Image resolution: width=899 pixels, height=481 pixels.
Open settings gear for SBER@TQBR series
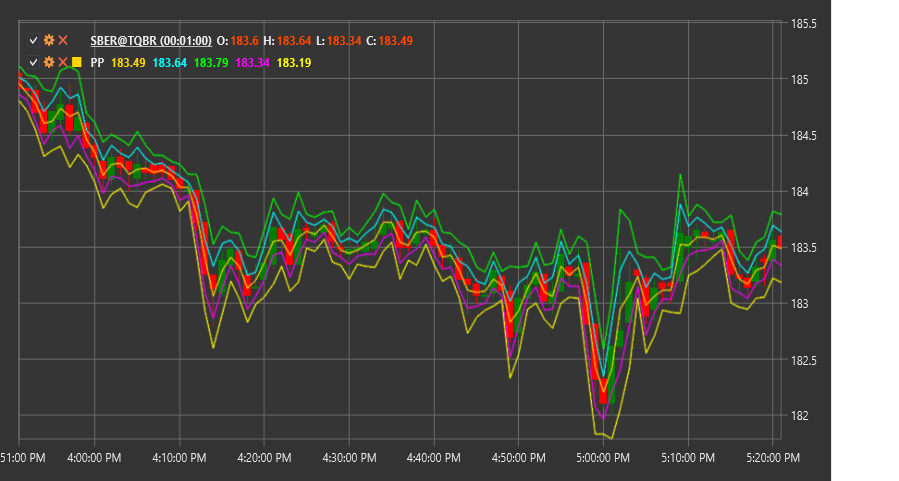pyautogui.click(x=49, y=40)
